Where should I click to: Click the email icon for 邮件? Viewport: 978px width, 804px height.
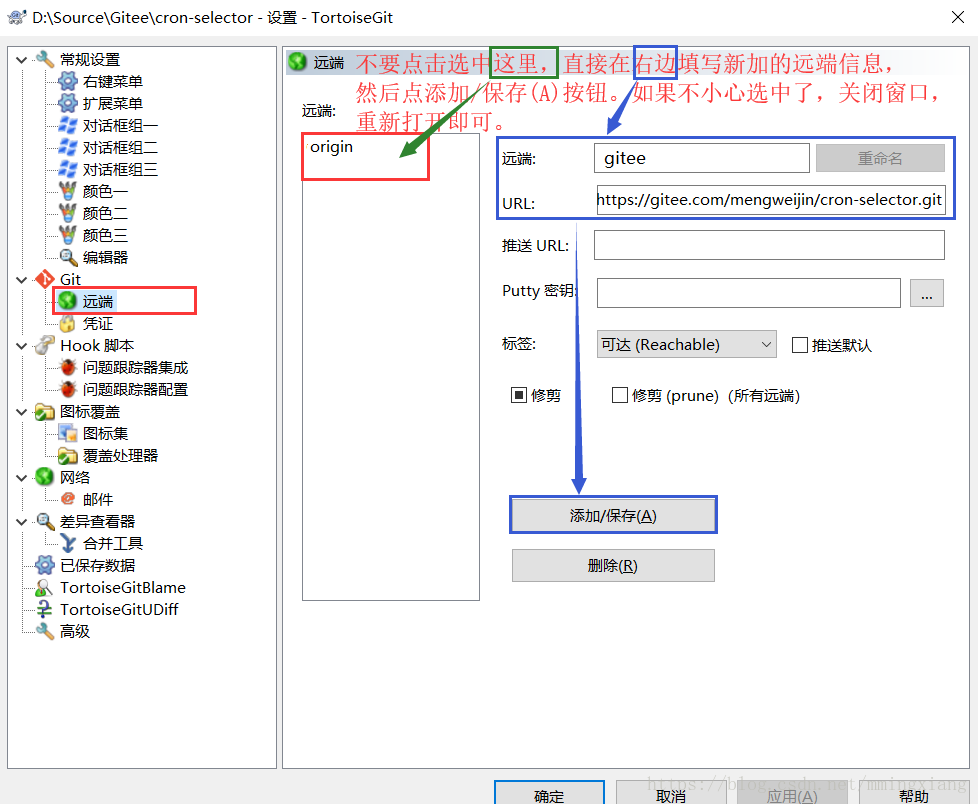pyautogui.click(x=67, y=499)
